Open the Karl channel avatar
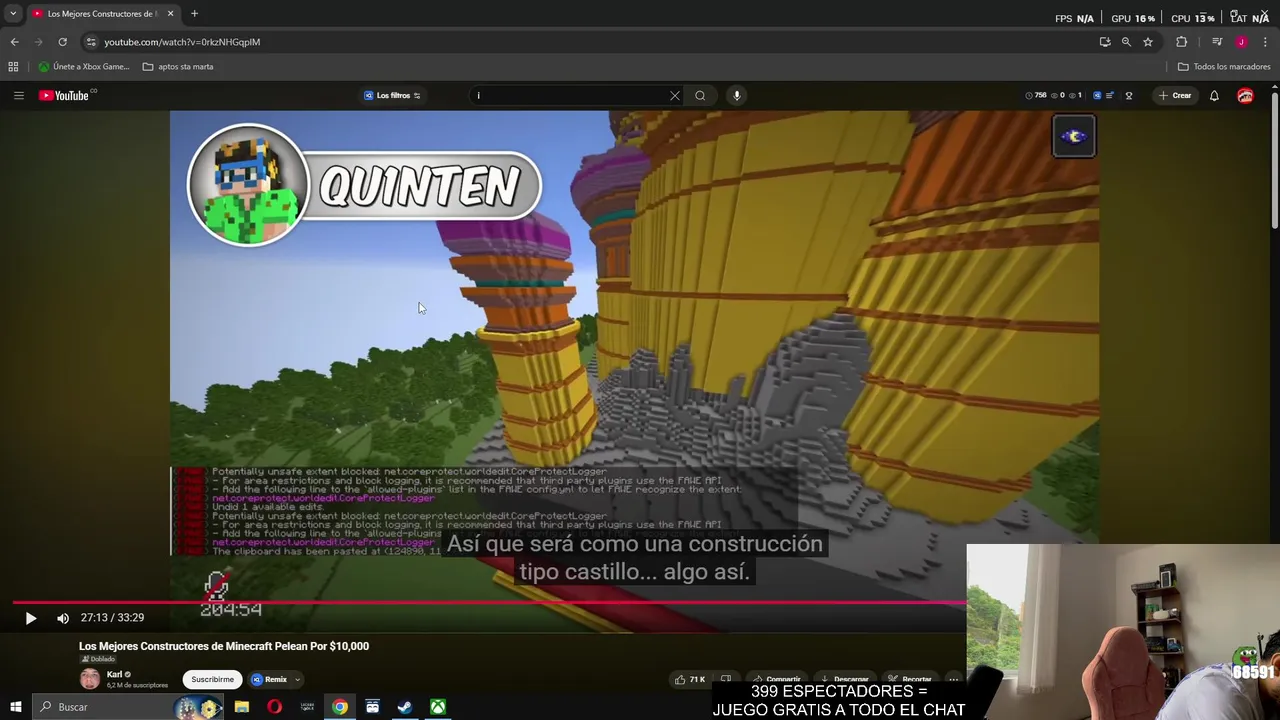 90,679
